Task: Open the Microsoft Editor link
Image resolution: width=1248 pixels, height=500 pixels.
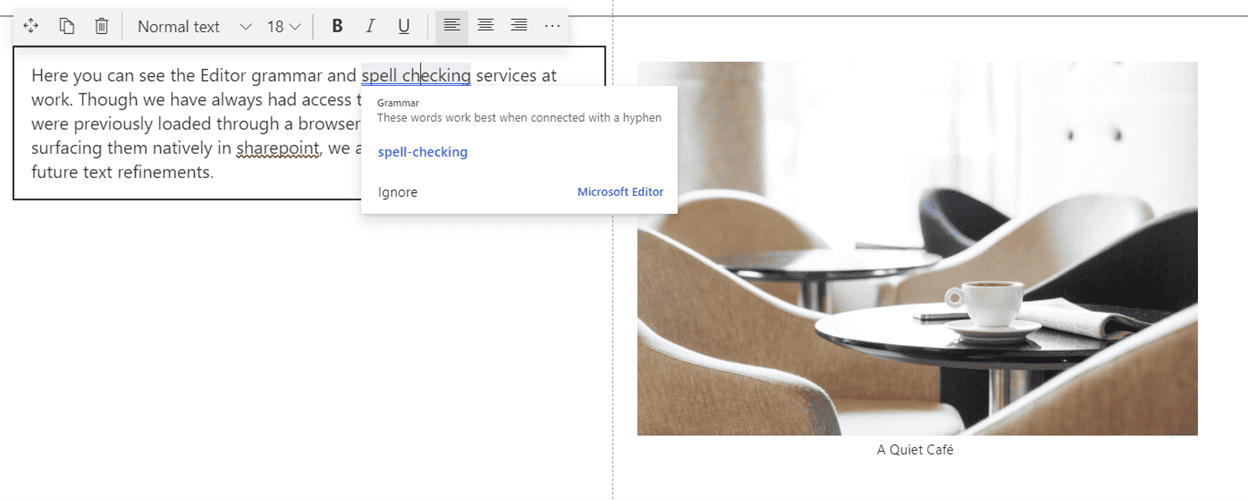Action: [x=620, y=192]
